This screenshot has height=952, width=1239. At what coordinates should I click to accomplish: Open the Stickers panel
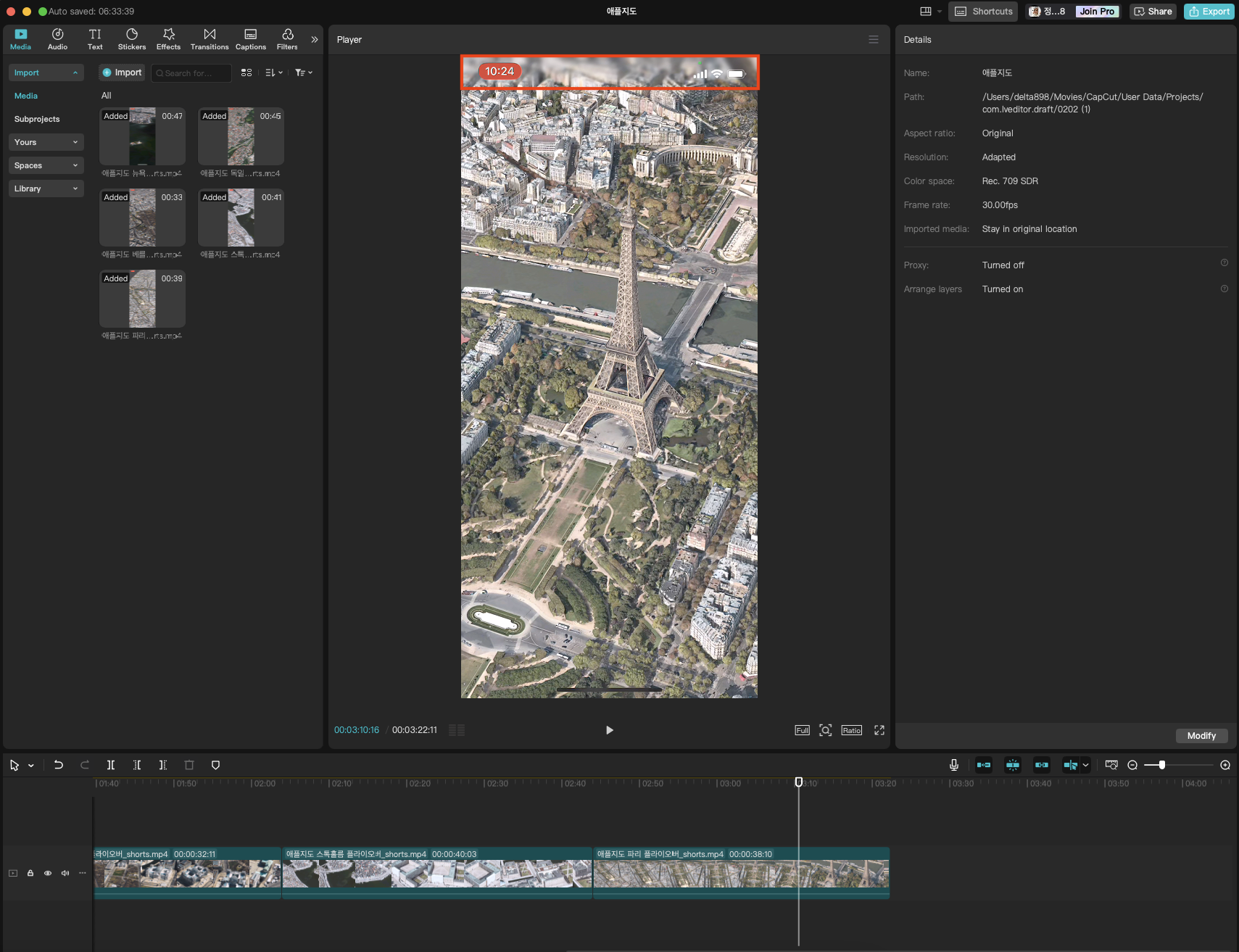(132, 39)
